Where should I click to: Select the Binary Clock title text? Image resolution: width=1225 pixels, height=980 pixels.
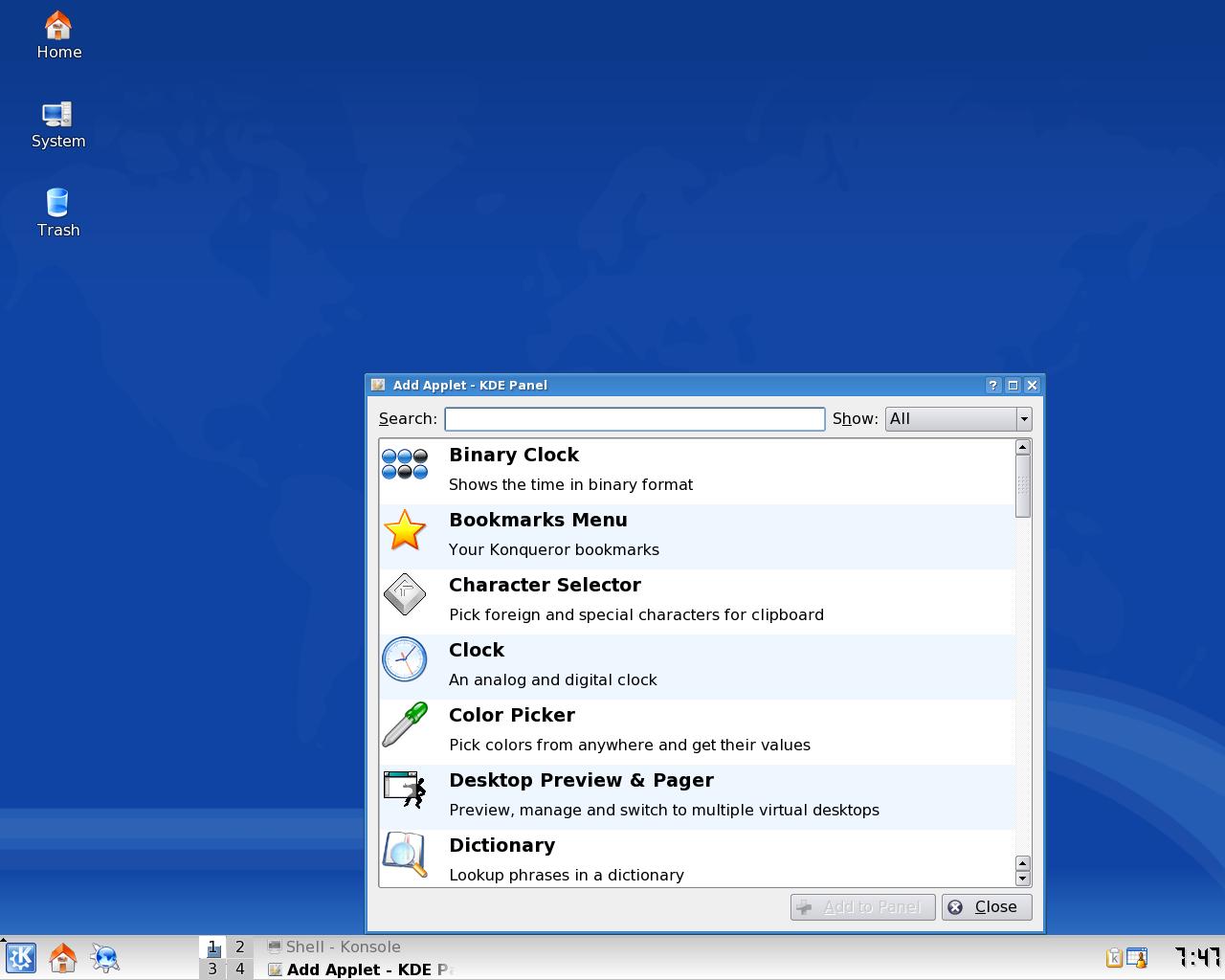click(514, 455)
